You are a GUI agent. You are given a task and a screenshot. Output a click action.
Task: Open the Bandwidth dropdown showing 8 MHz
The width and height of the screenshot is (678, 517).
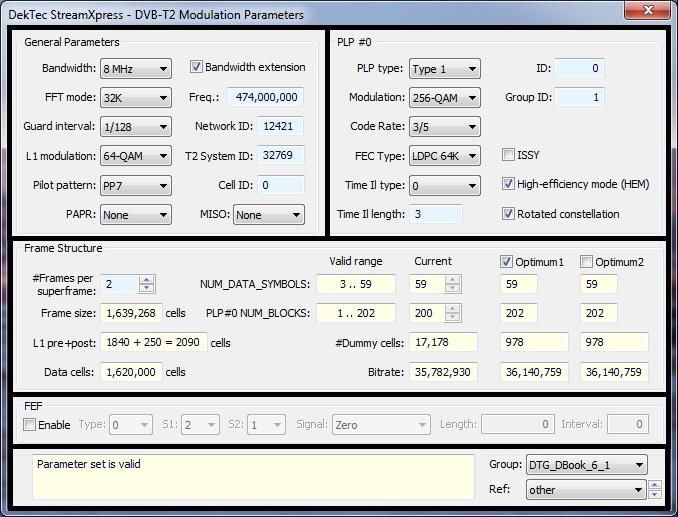point(136,69)
